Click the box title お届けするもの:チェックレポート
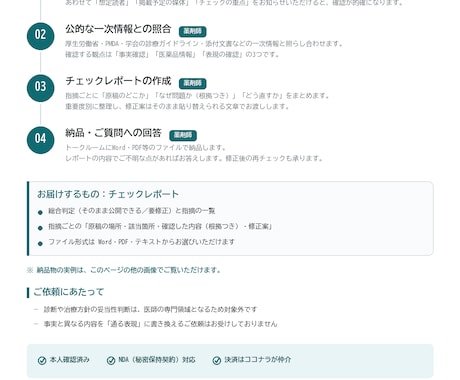The height and width of the screenshot is (380, 460). pos(108,194)
